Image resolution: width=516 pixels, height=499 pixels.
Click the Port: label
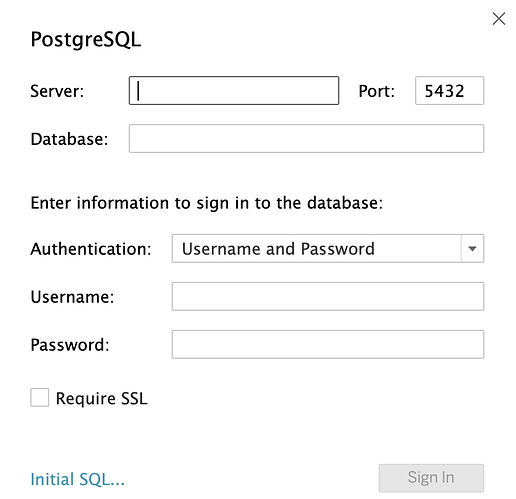coord(377,91)
